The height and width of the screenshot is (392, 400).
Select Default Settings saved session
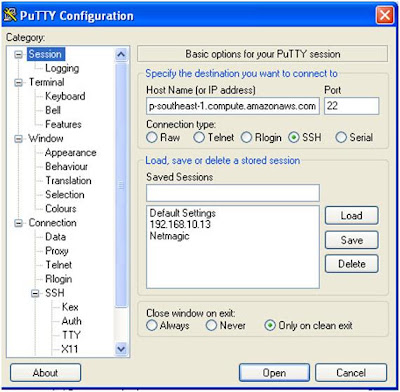tap(183, 213)
